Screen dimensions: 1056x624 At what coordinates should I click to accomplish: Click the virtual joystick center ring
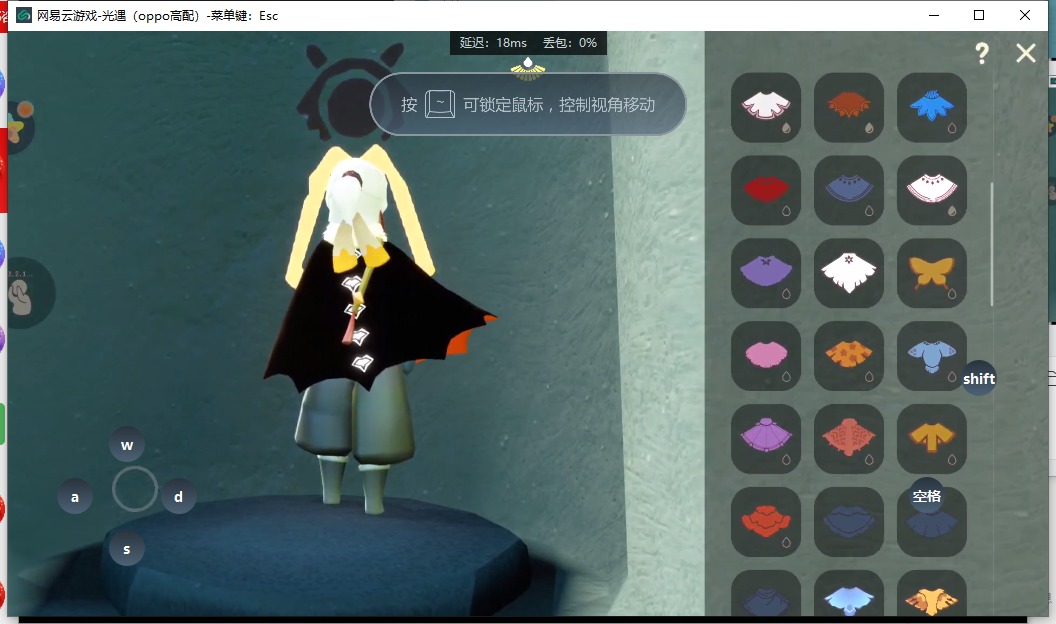point(135,490)
